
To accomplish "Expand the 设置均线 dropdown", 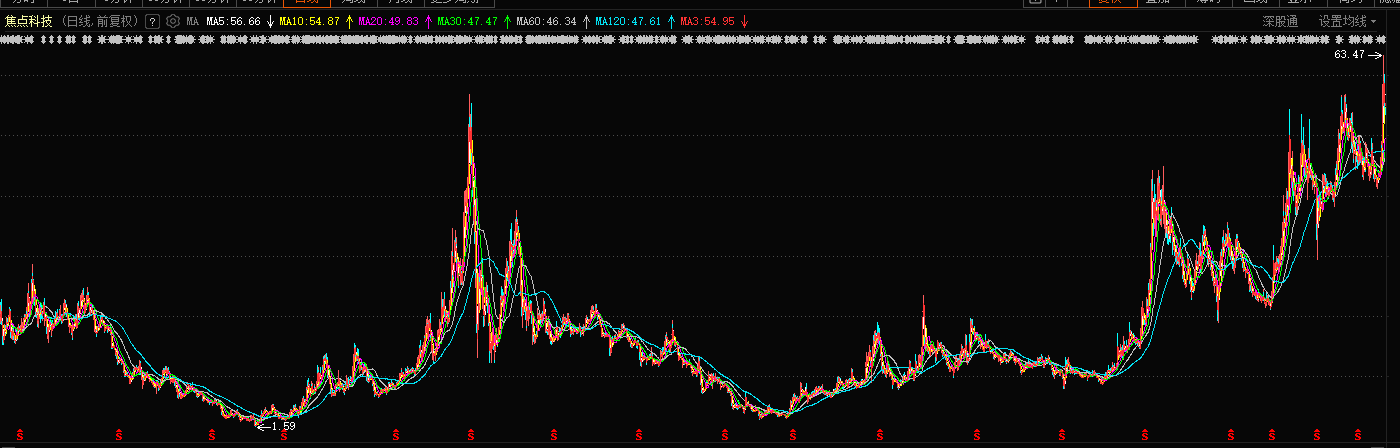I will [1346, 21].
